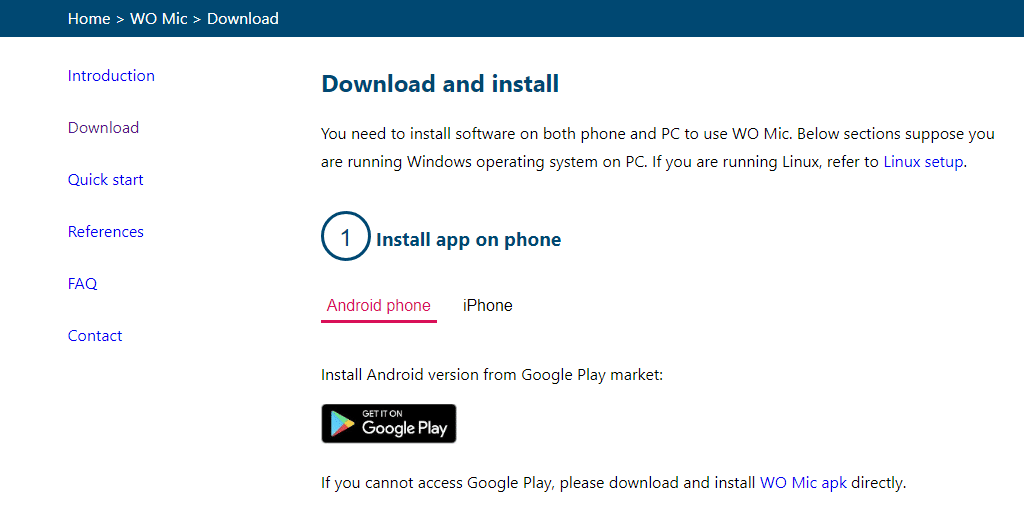Click the Install app on phone heading
Viewport: 1024px width, 514px height.
[468, 240]
